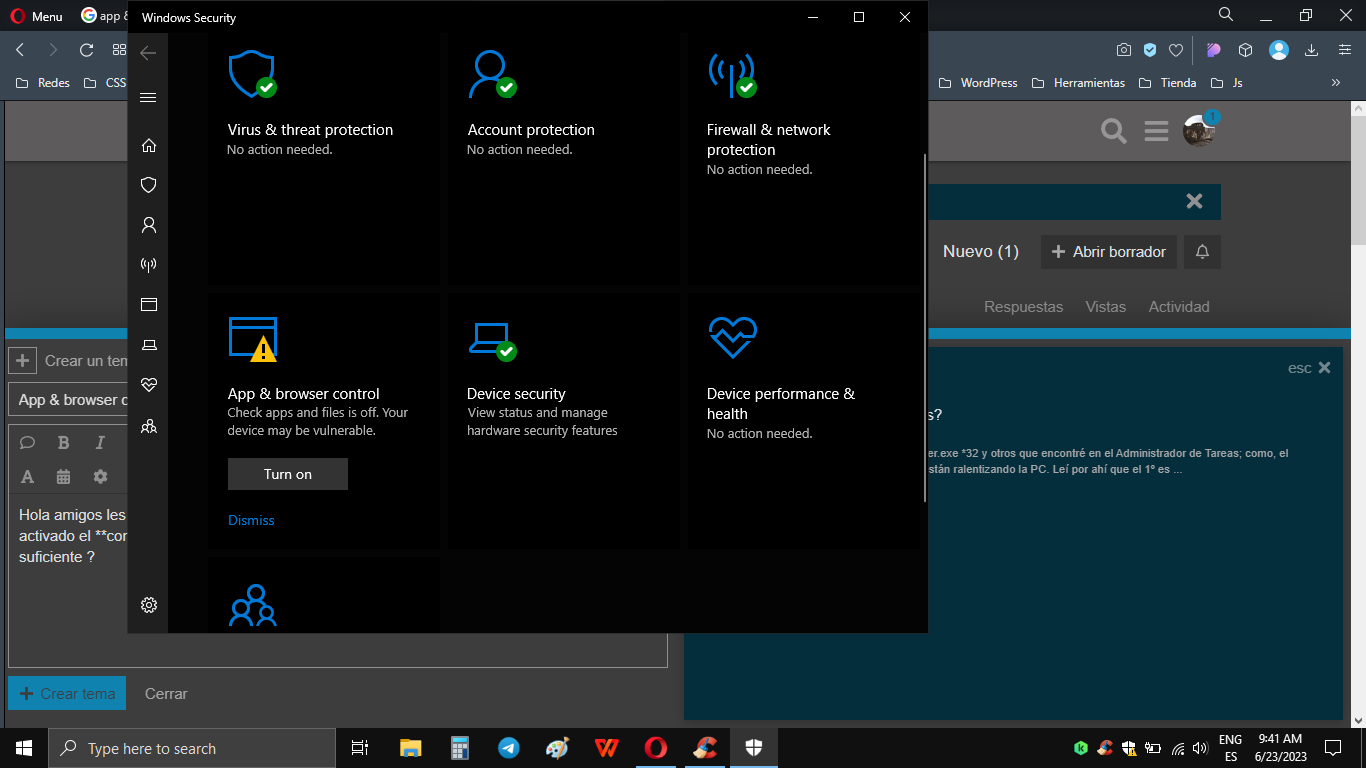Select the app browser window icon in sidebar

[x=148, y=305]
